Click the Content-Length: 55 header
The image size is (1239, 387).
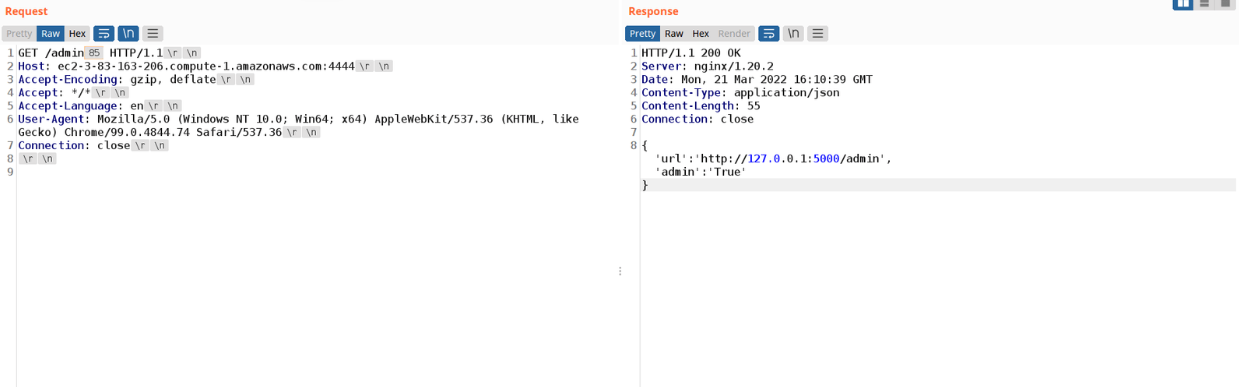pos(701,105)
